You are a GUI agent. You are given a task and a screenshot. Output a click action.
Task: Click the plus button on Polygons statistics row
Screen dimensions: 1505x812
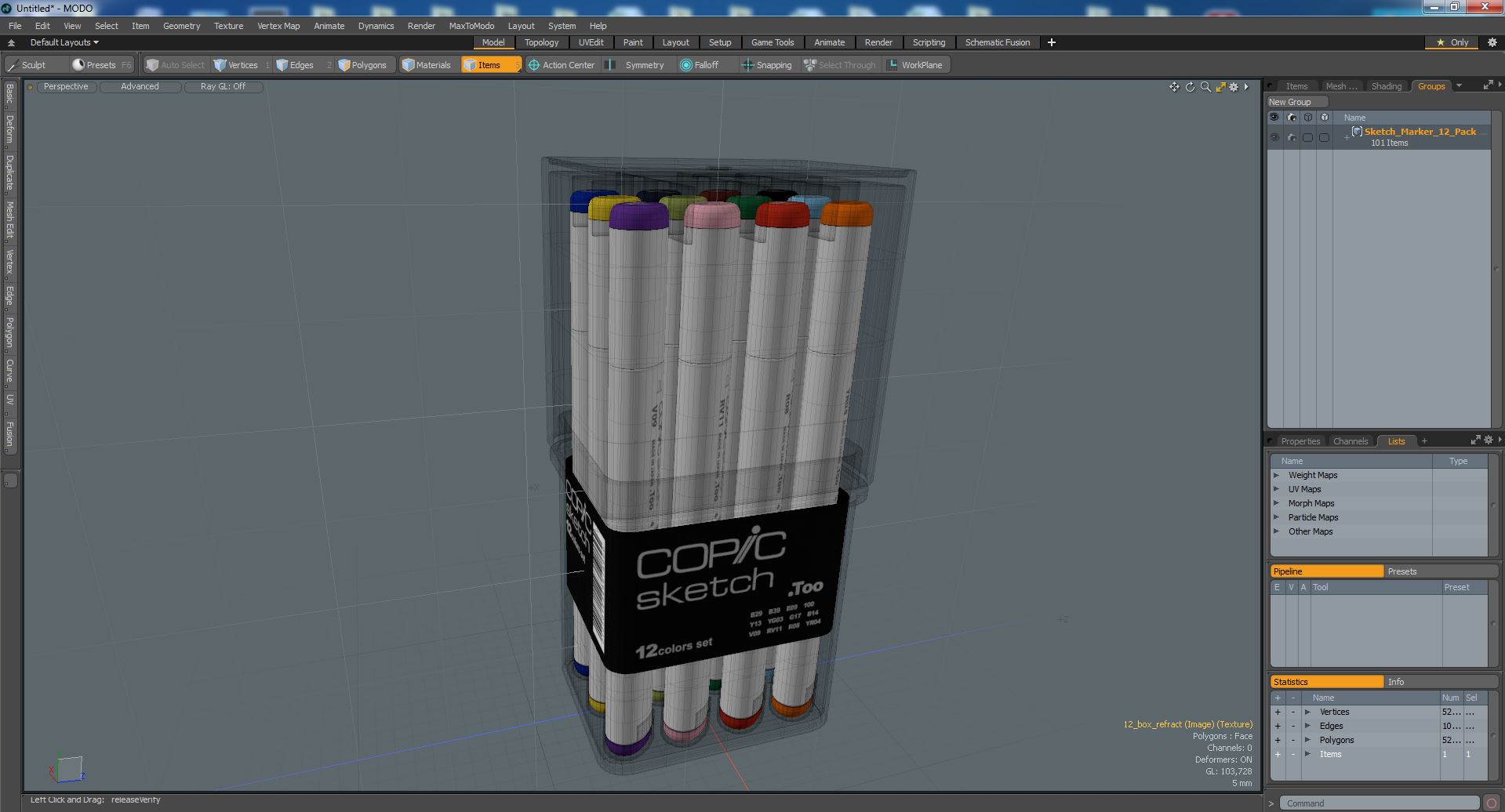[x=1278, y=740]
